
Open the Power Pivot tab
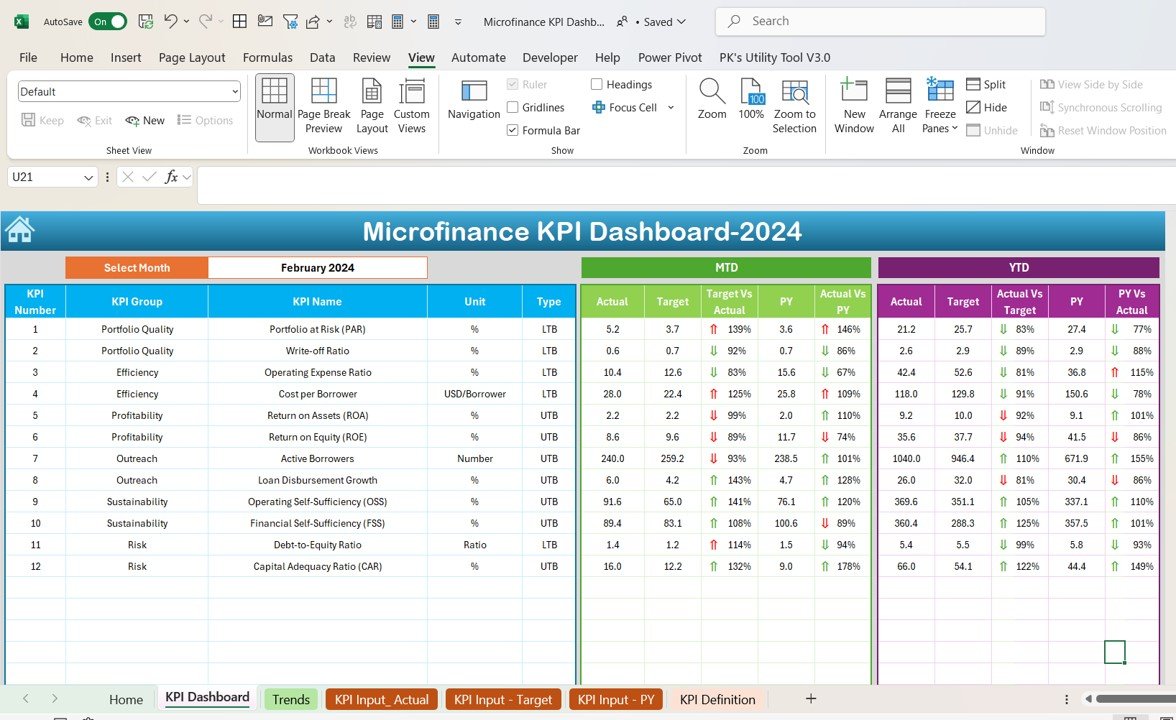(x=670, y=57)
